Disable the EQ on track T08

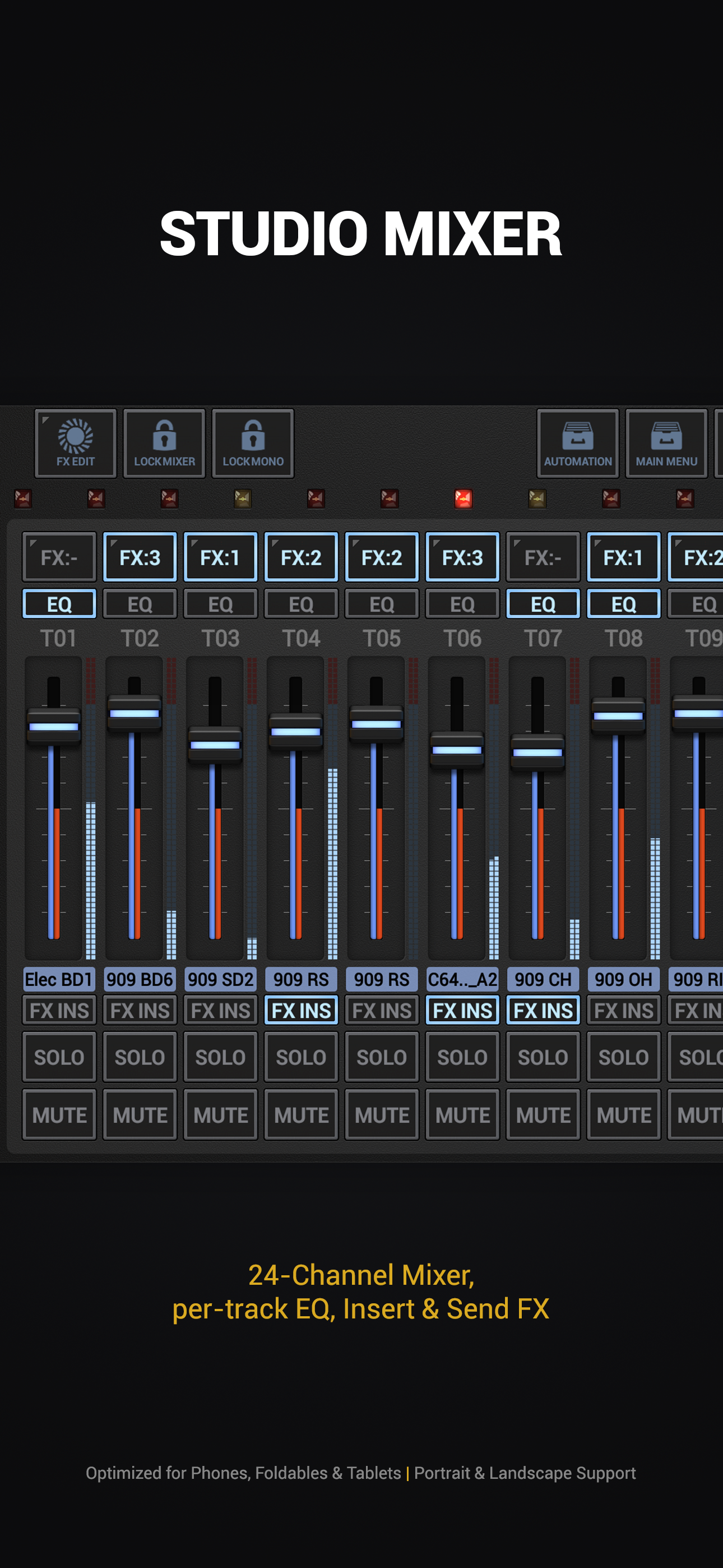pos(624,604)
